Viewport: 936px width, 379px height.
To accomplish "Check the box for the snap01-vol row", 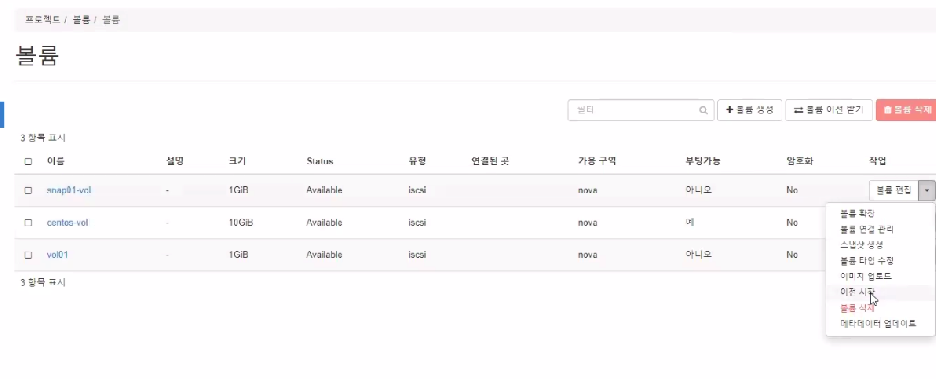I will 28,190.
